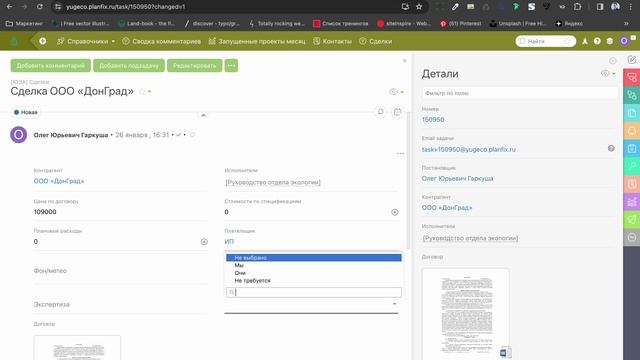Select the Мы option in the dropdown list

[313, 265]
